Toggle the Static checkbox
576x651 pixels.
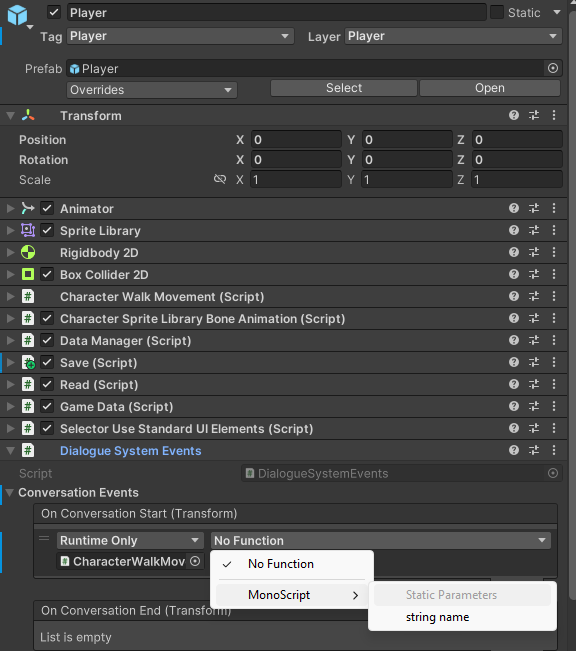coord(497,12)
